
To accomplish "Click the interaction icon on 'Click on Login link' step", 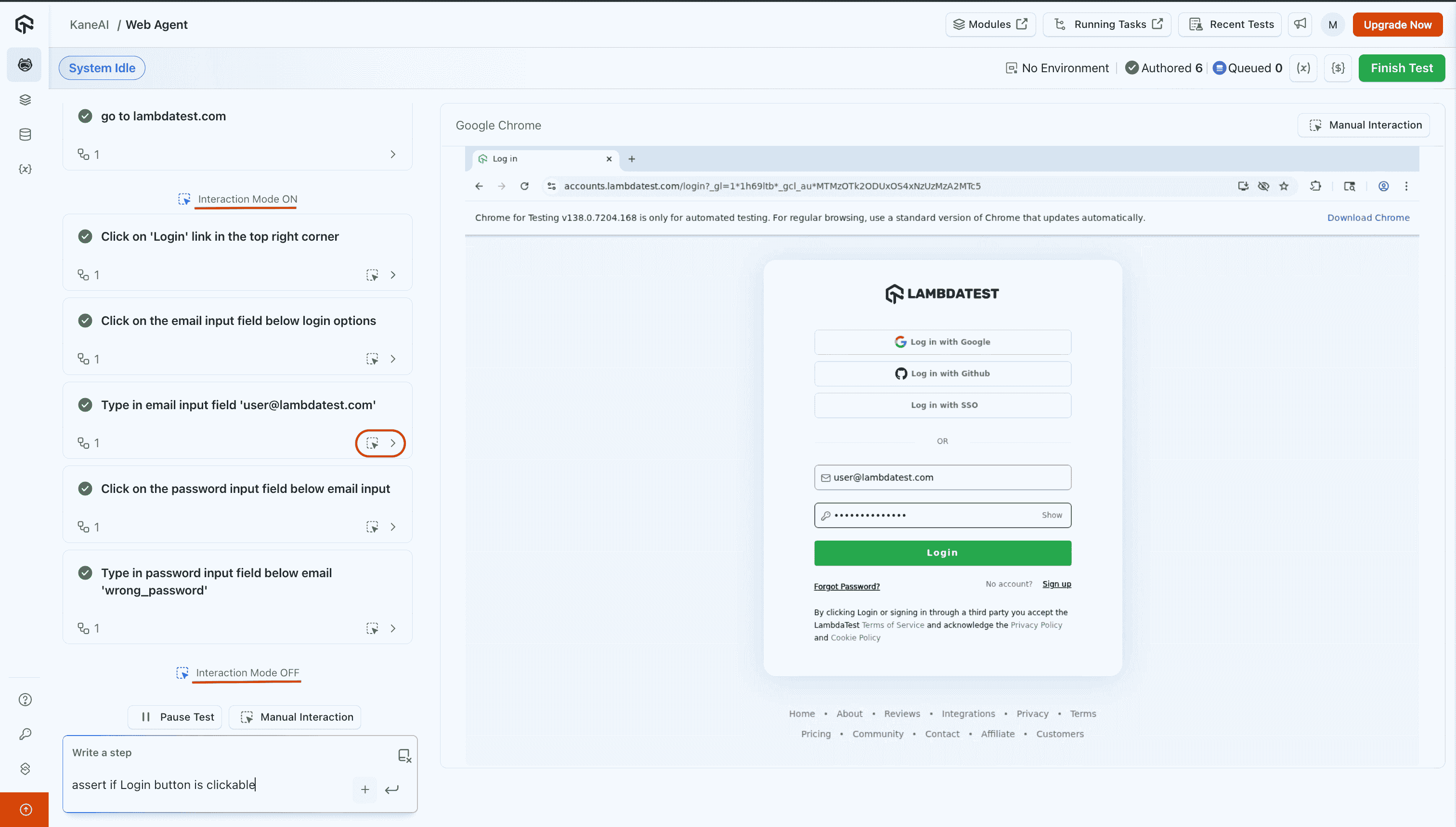I will [x=372, y=275].
